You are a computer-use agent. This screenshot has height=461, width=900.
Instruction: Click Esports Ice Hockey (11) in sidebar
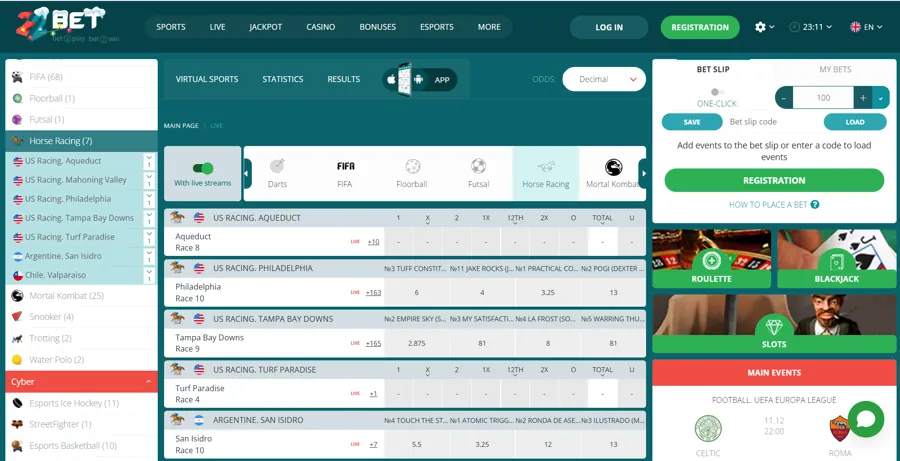pyautogui.click(x=82, y=403)
